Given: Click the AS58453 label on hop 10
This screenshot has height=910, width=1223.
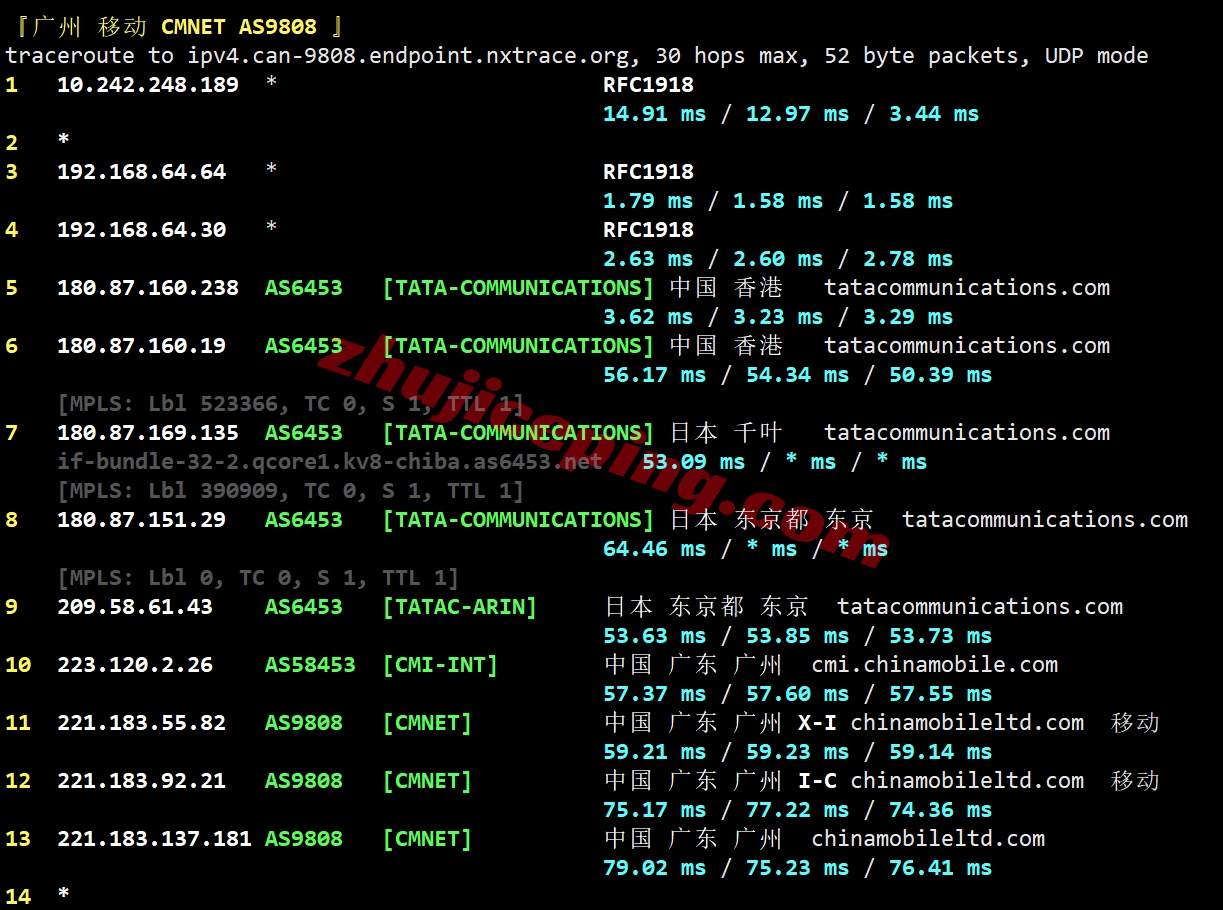Looking at the screenshot, I should coord(310,664).
